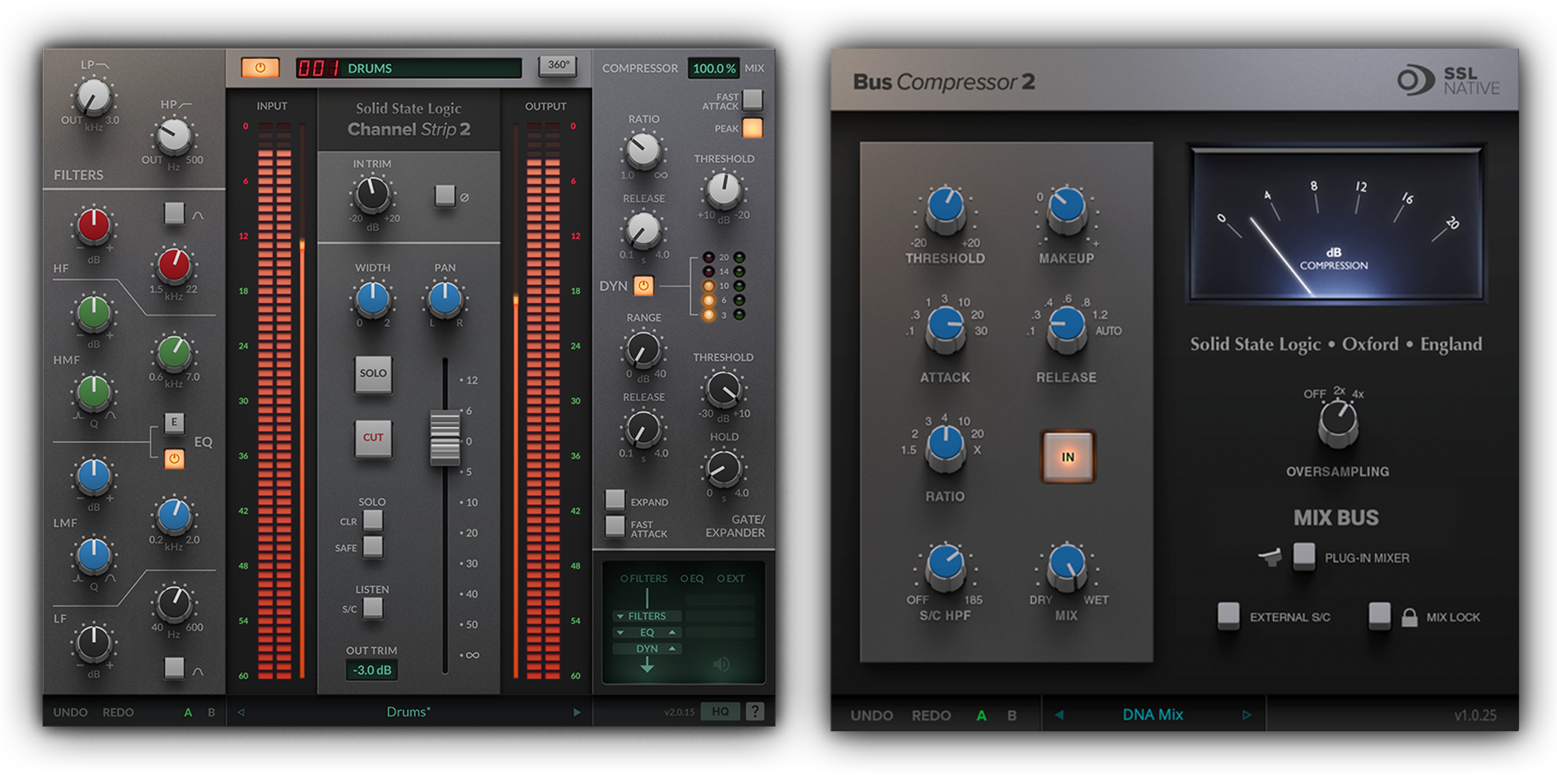Click the gate Range knob
Viewport: 1557px width, 784px height.
[643, 350]
